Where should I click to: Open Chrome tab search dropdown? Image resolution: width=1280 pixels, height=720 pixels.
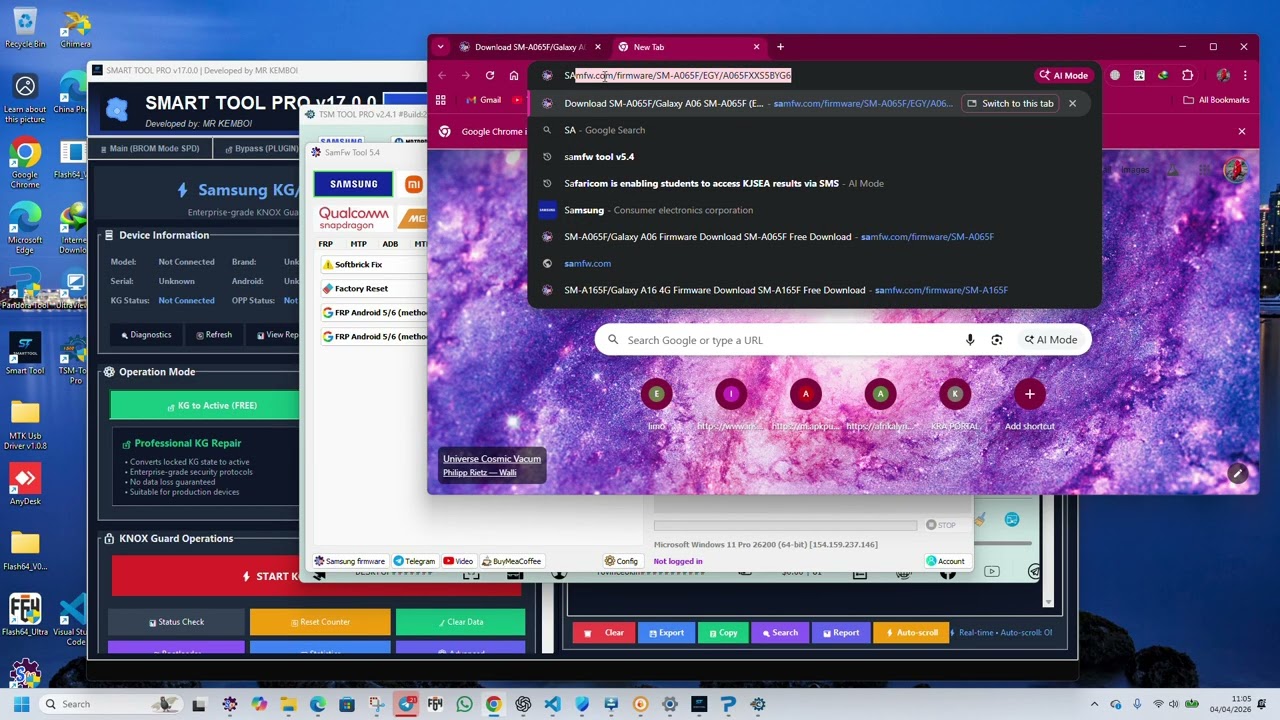[440, 47]
